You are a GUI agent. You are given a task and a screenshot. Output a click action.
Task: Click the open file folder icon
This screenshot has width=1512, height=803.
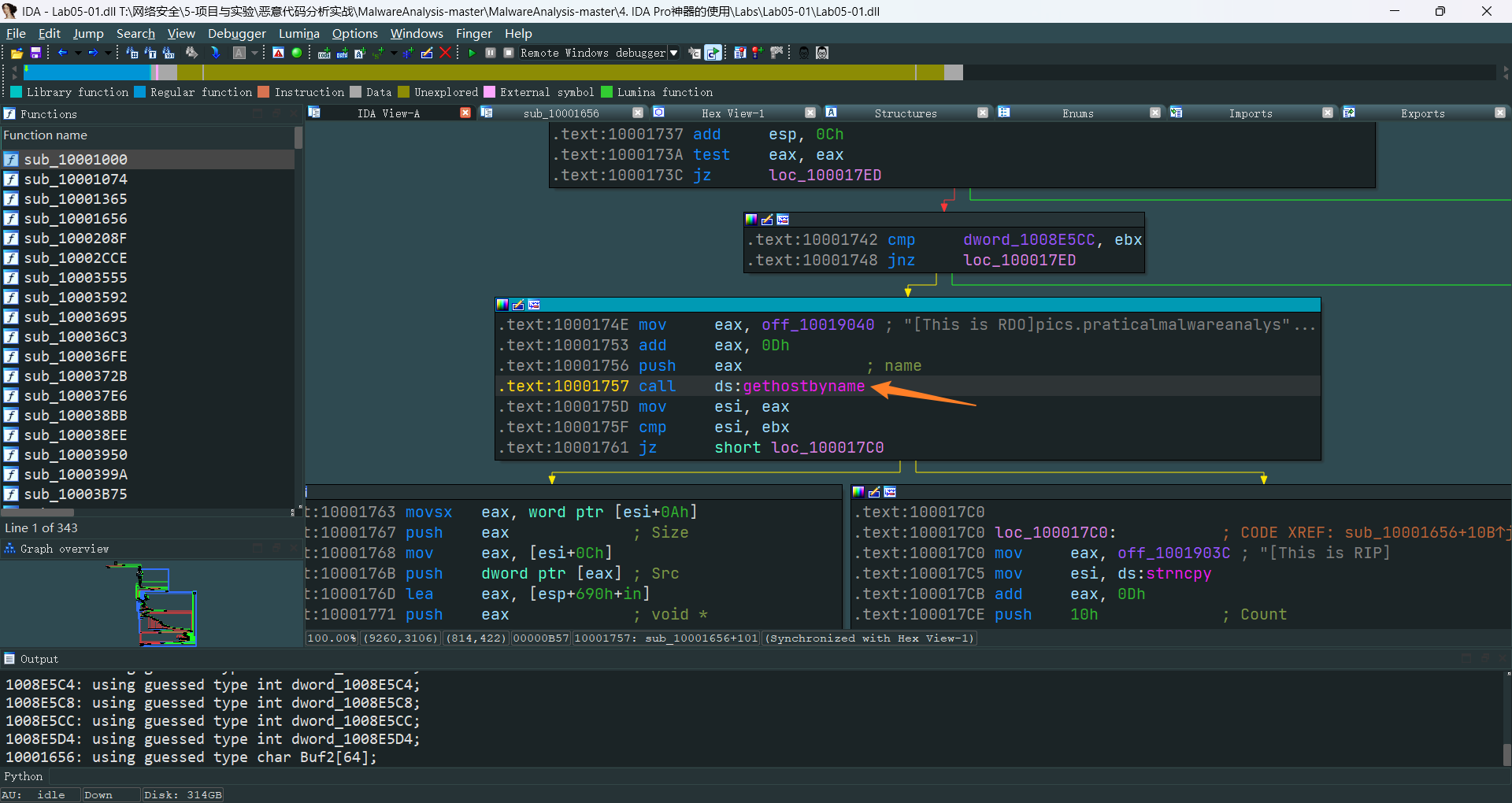[17, 53]
